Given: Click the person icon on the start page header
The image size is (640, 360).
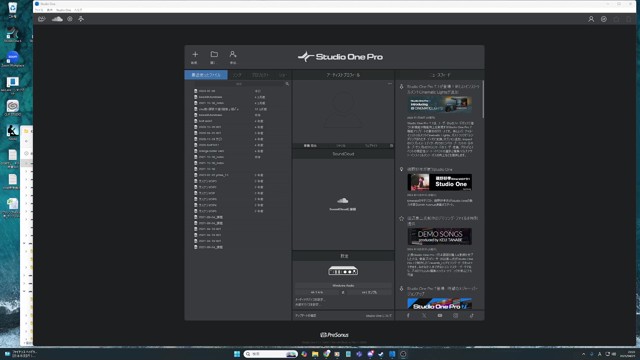Looking at the screenshot, I should (x=233, y=54).
